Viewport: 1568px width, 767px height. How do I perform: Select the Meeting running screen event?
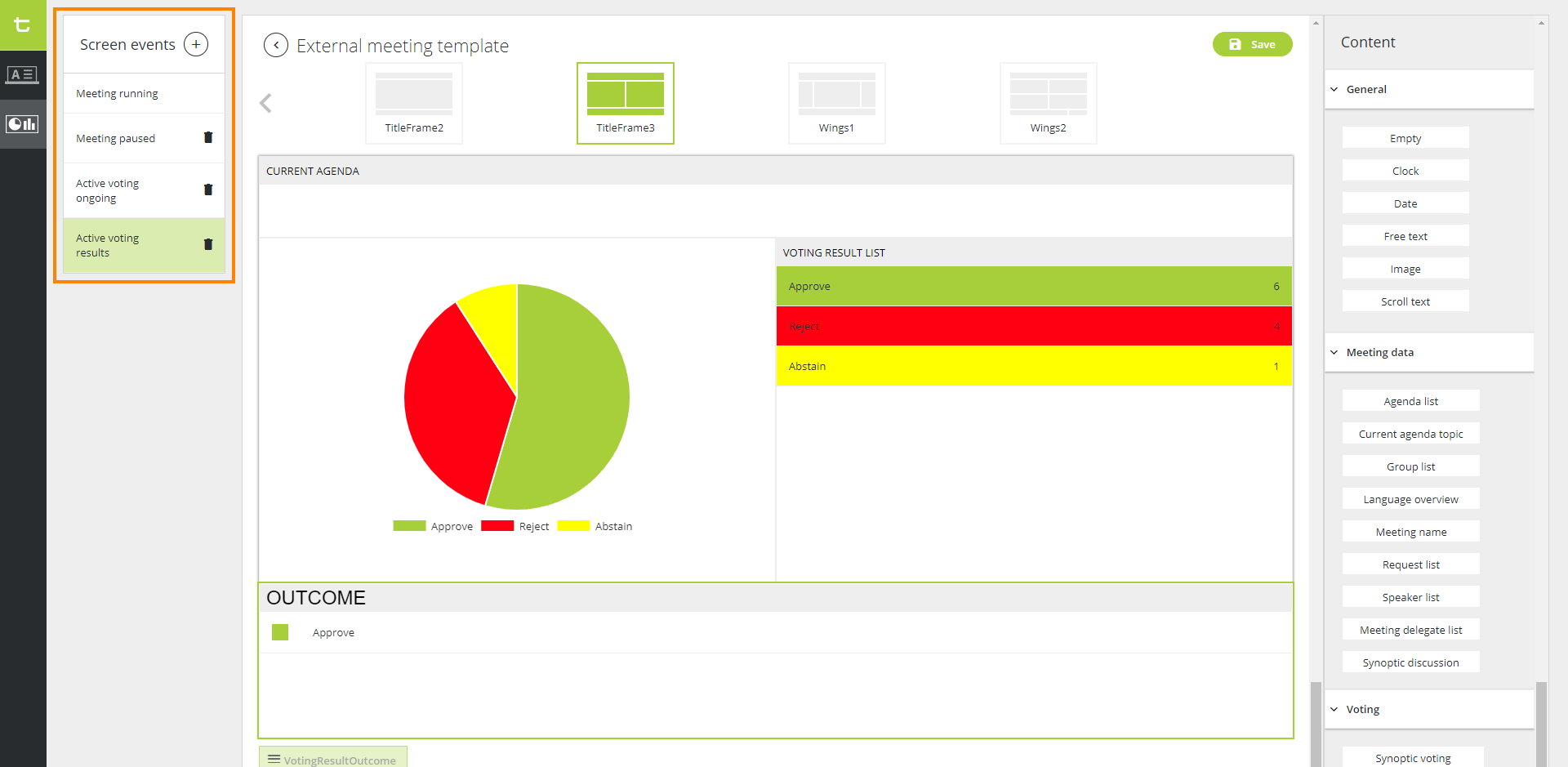point(118,94)
